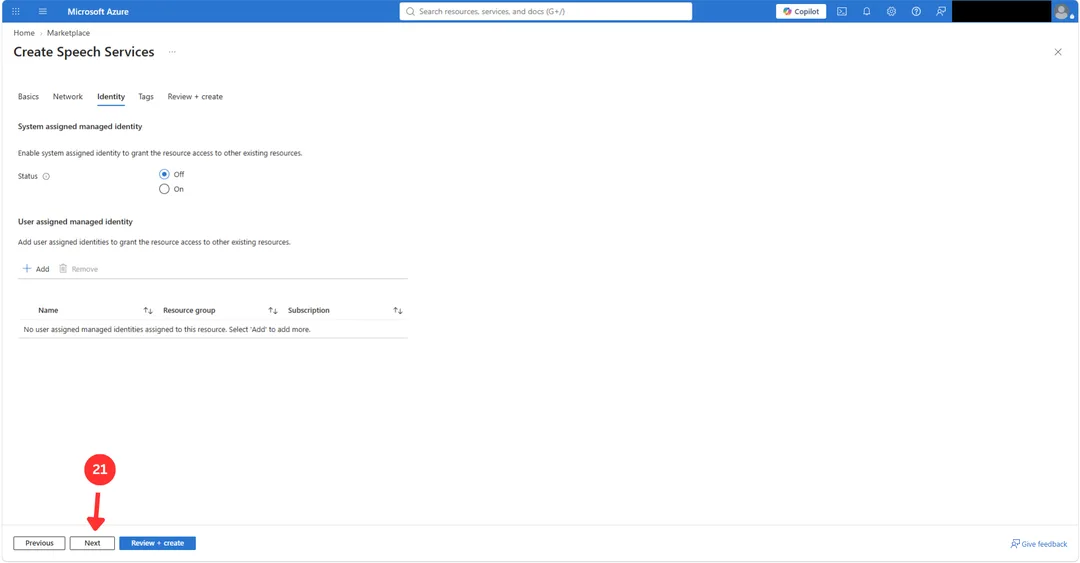Click the "No user assigned managed identities" message
Image resolution: width=1080 pixels, height=563 pixels.
coord(167,329)
